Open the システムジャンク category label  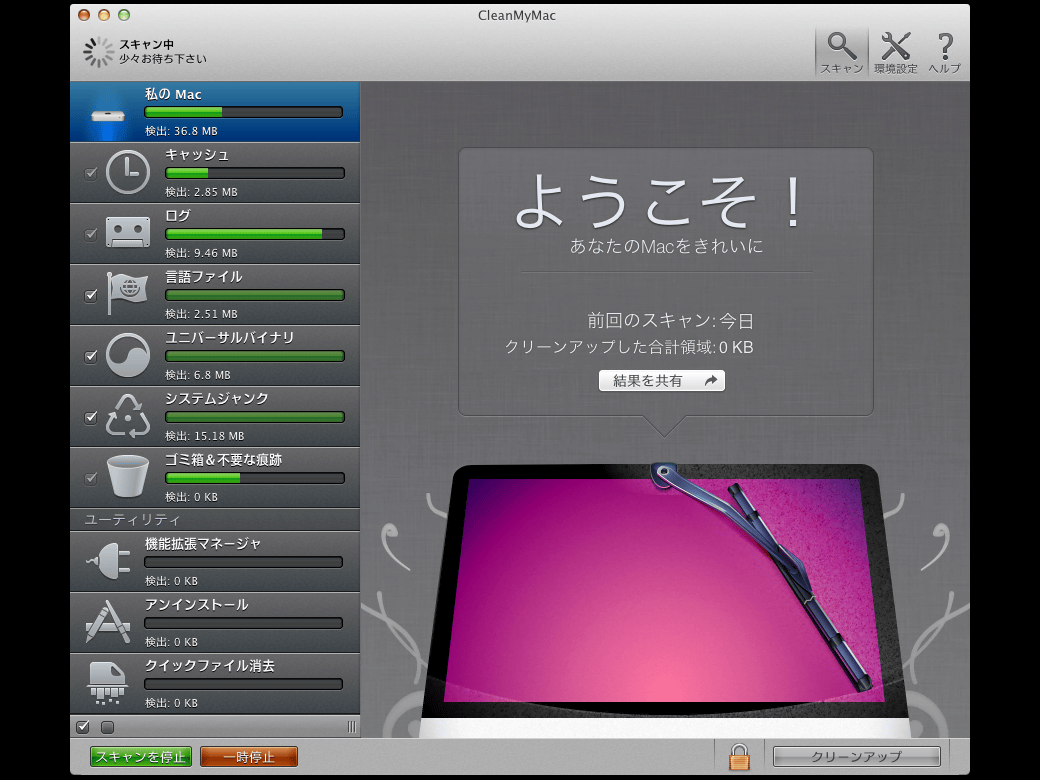coord(217,399)
